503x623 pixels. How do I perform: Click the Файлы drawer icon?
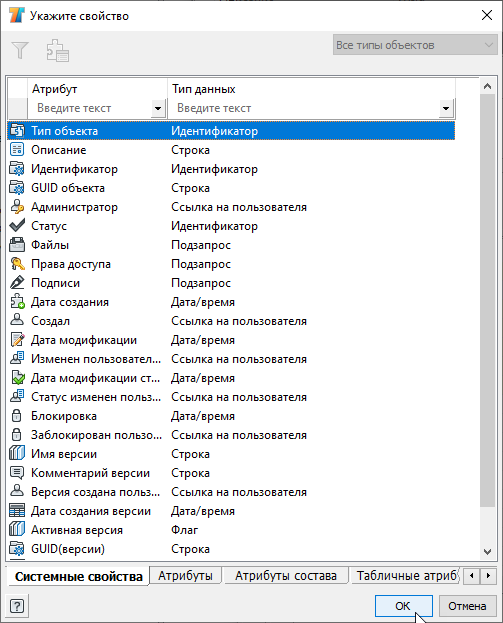coord(17,245)
